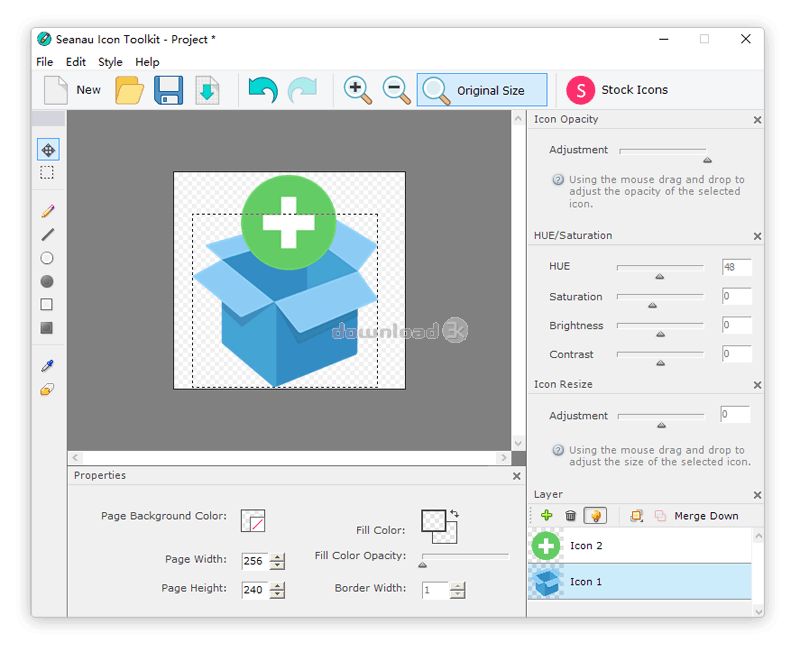Click layer list scroll down arrow
The height and width of the screenshot is (661, 800).
(x=758, y=611)
